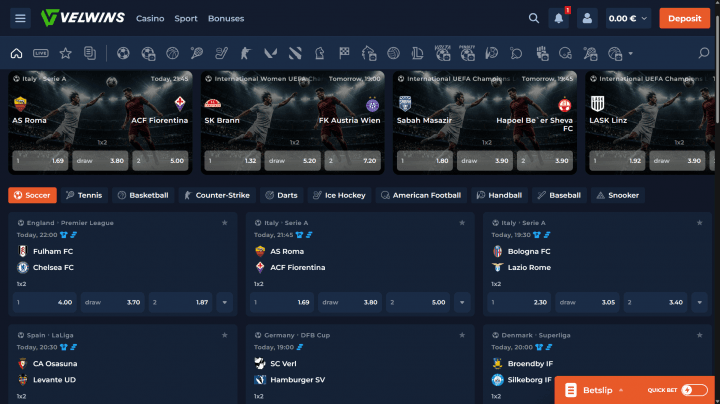The image size is (720, 404).
Task: Select chess knight icon
Action: (320, 53)
